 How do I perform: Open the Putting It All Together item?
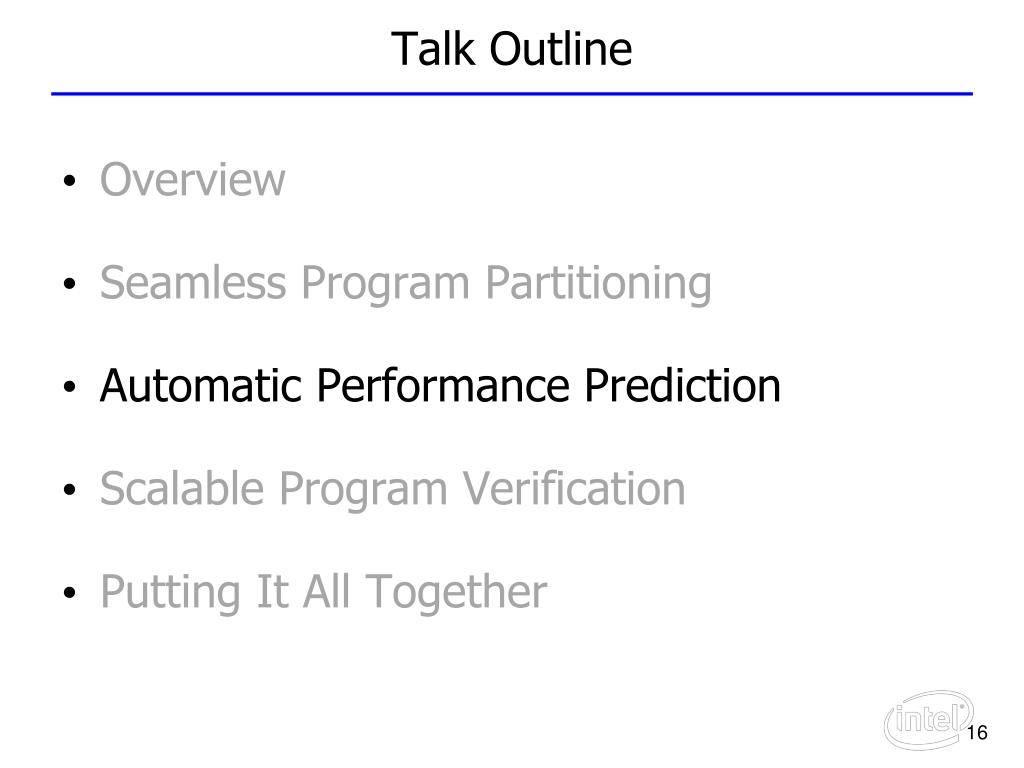[x=324, y=593]
